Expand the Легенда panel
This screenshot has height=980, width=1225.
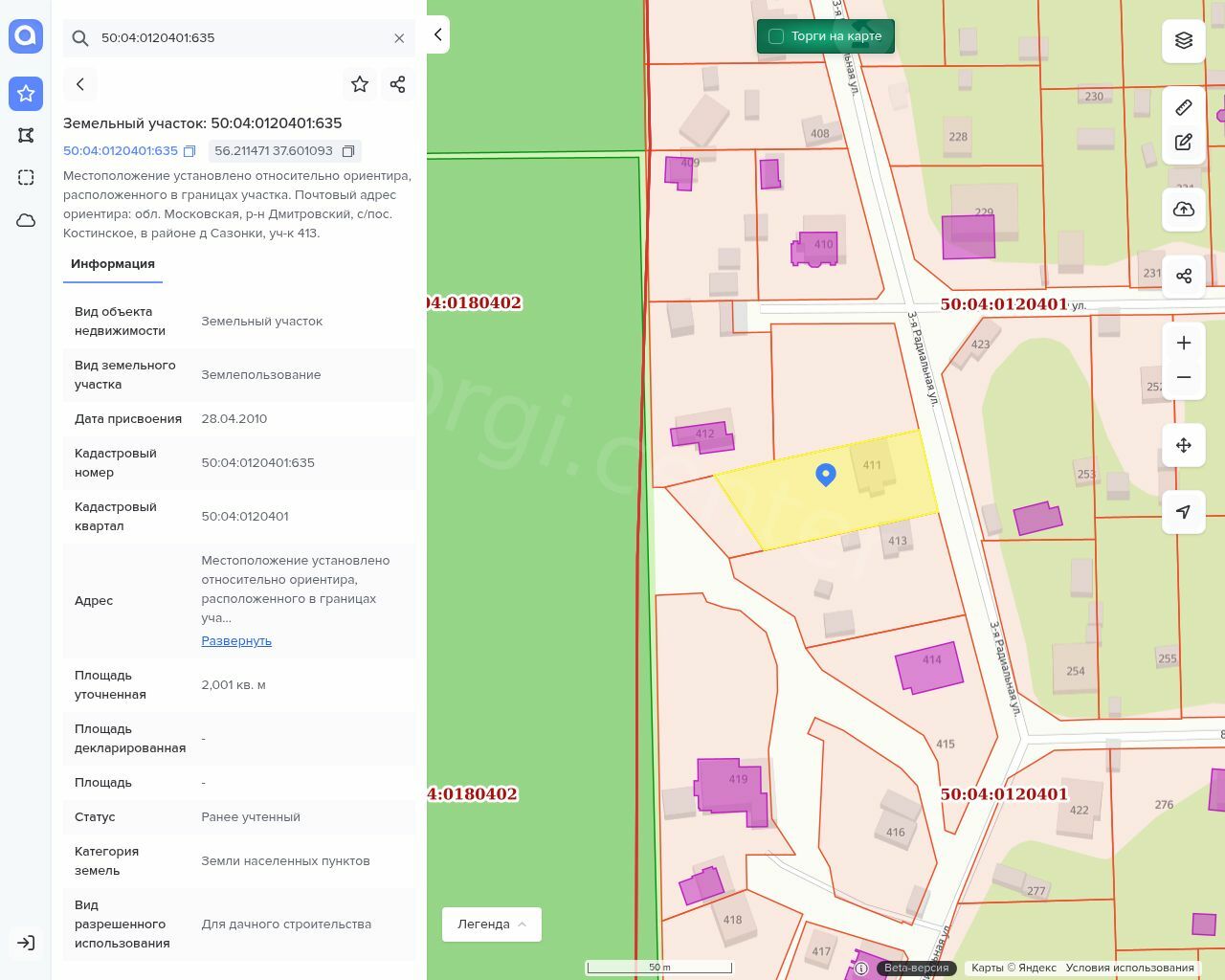click(492, 924)
